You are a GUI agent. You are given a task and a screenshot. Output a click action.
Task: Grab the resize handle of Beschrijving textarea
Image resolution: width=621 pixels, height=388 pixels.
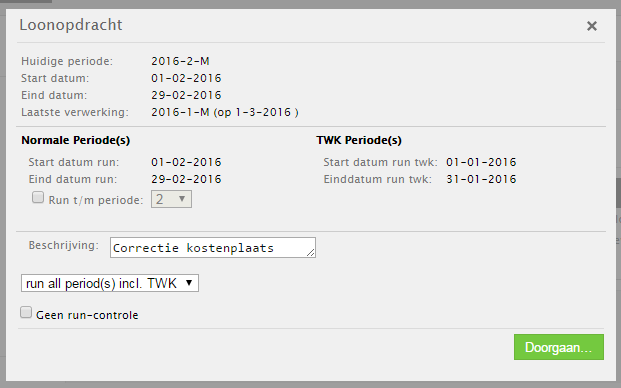point(311,253)
